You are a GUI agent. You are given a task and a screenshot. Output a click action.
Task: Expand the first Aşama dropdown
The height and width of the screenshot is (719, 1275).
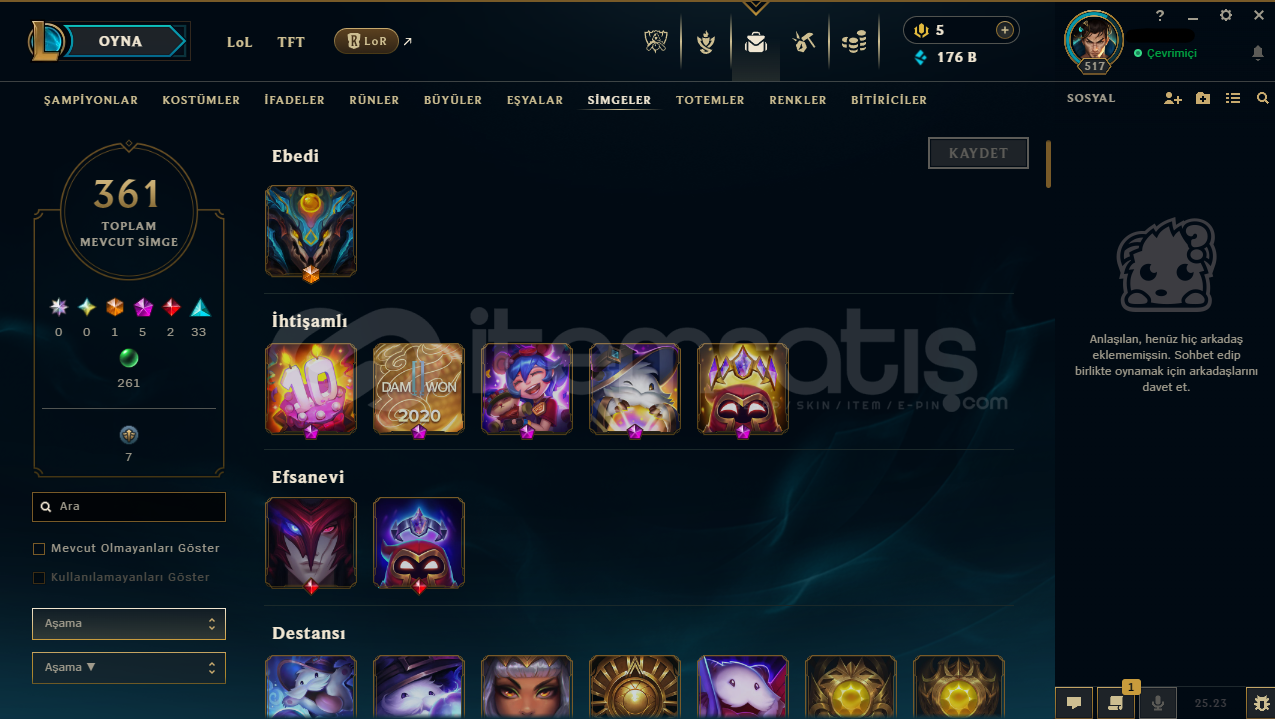coord(129,624)
